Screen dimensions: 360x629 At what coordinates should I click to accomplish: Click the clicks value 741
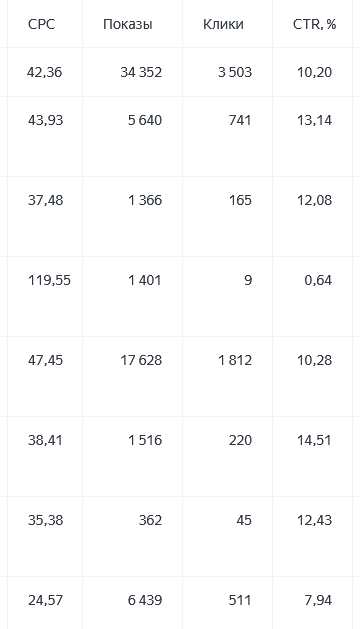point(240,120)
